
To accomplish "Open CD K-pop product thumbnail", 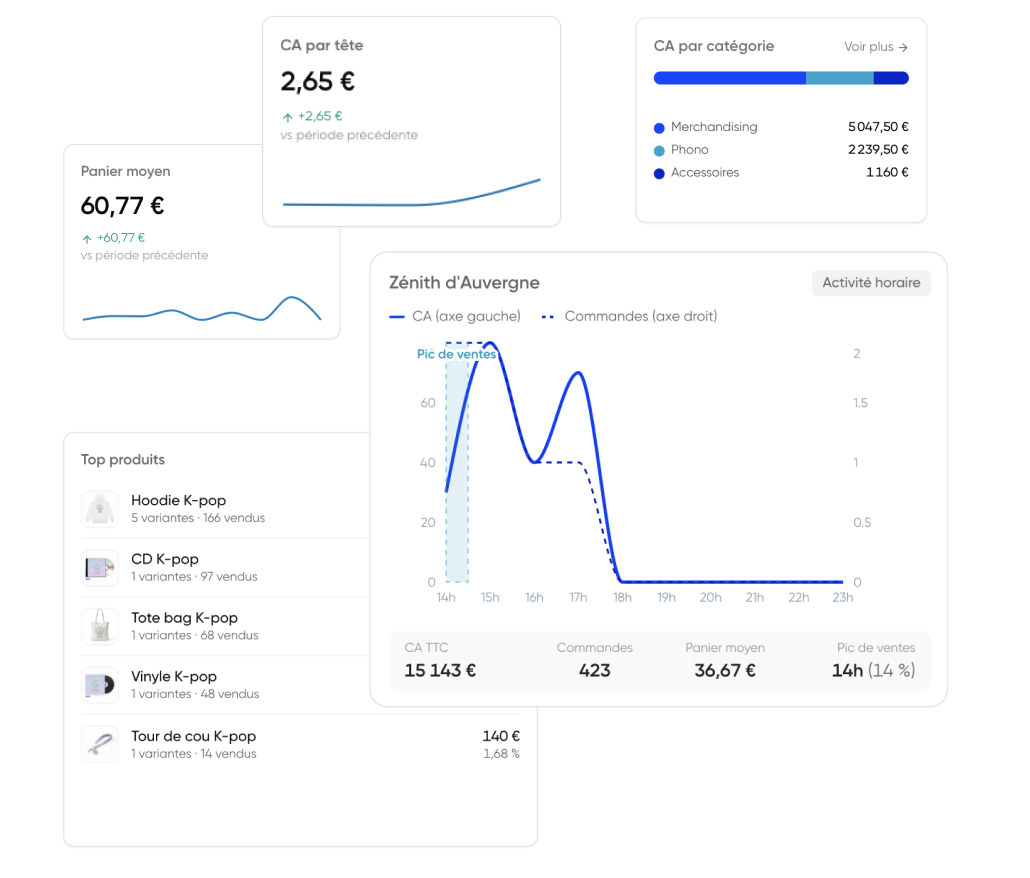I will pyautogui.click(x=100, y=567).
